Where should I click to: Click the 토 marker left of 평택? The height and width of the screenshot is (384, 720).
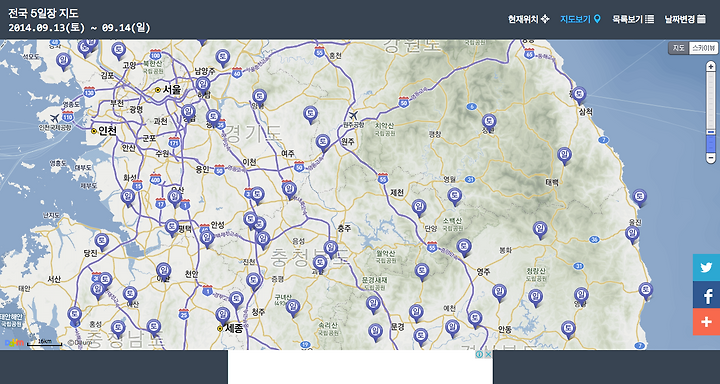[x=172, y=228]
